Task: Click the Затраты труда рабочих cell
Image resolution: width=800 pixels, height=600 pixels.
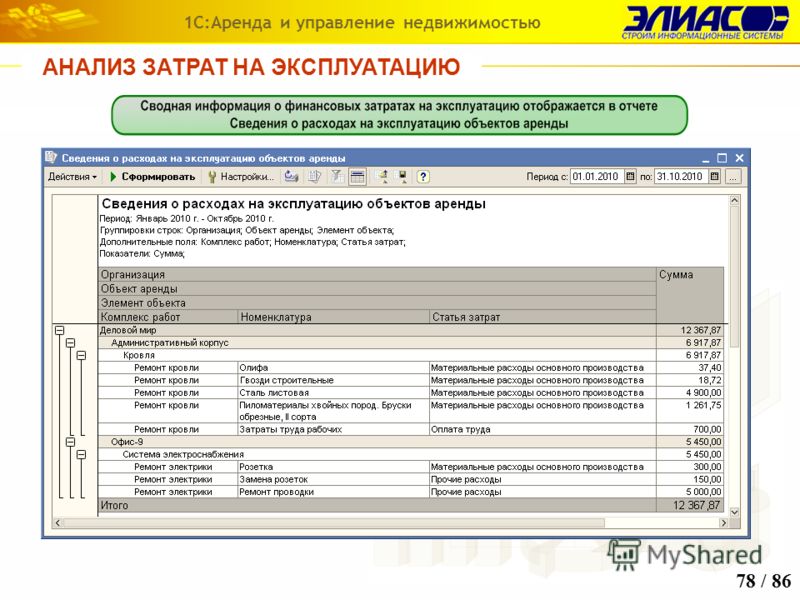Action: click(x=333, y=430)
